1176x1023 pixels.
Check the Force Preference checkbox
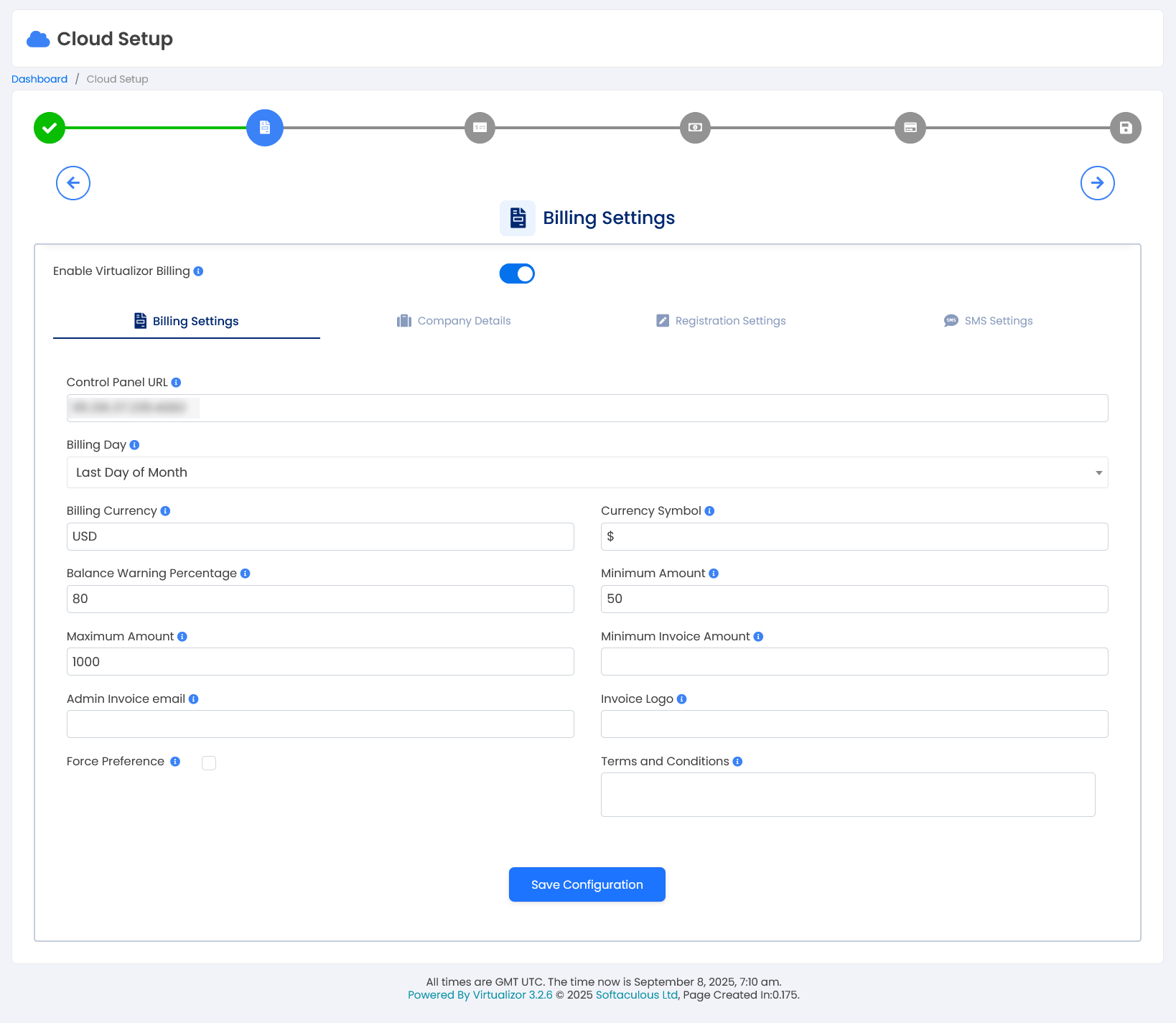coord(209,763)
